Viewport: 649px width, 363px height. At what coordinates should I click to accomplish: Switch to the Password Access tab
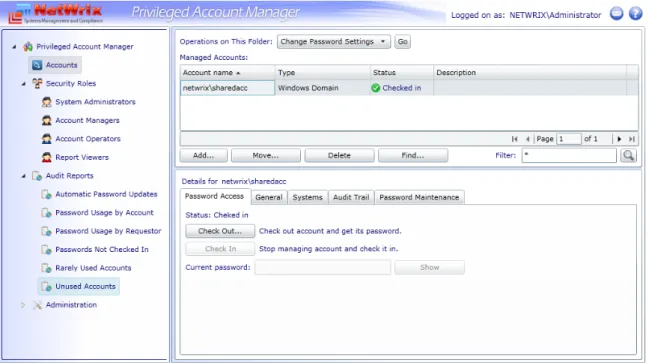click(x=214, y=196)
